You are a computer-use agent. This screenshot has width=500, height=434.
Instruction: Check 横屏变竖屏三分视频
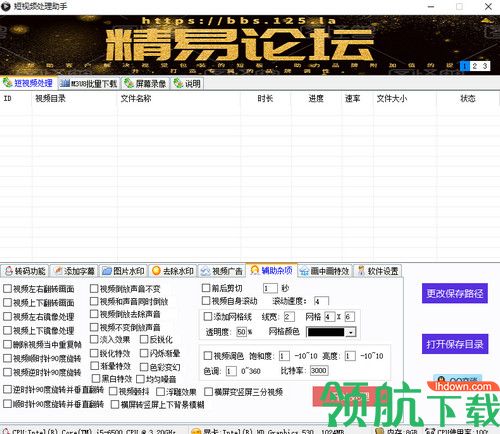pos(209,392)
